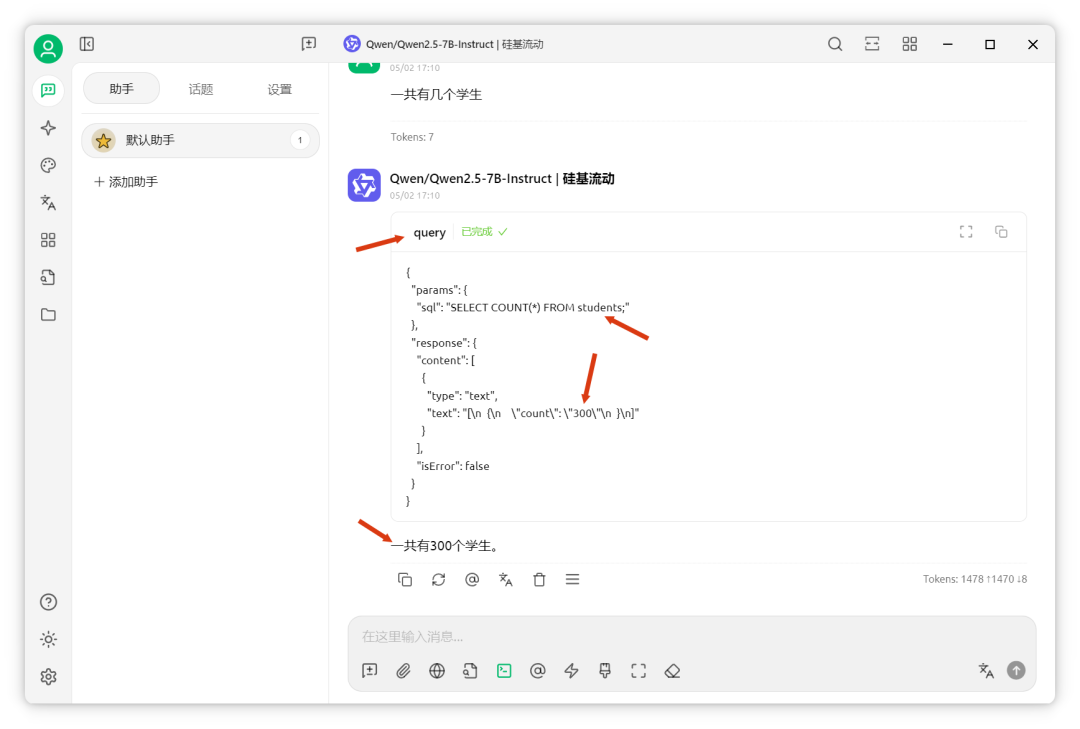Open the painting palette icon

point(48,165)
